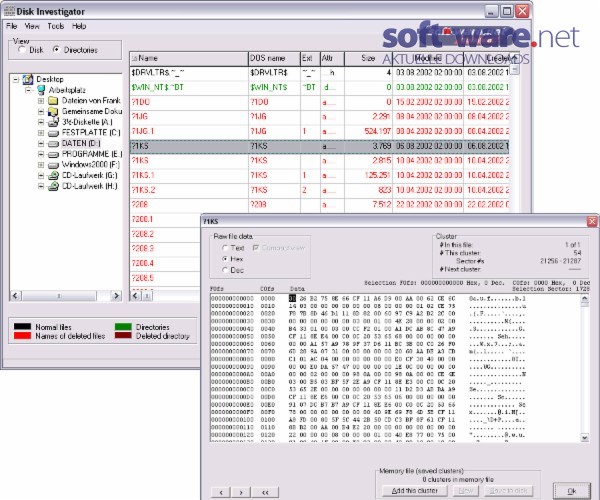Open the View menu

click(32, 26)
